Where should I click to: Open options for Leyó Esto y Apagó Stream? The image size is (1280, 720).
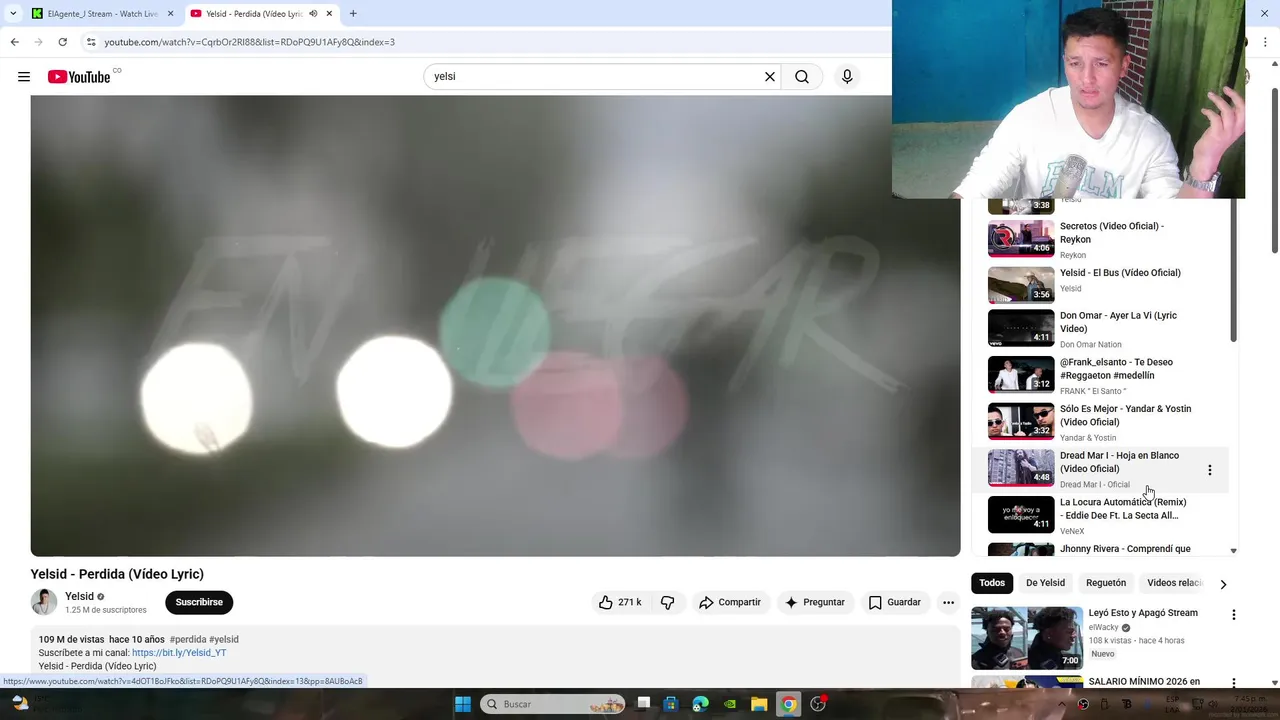click(x=1233, y=615)
